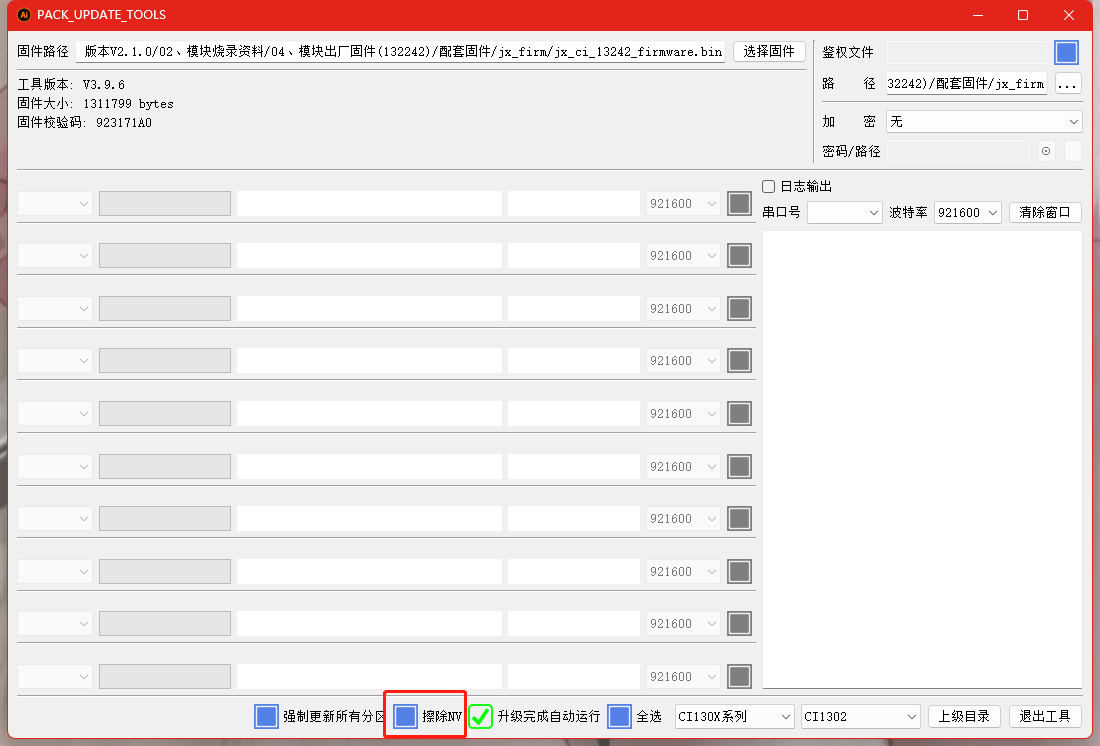Open the CI130X系列 chip series dropdown
This screenshot has height=746, width=1100.
[734, 716]
